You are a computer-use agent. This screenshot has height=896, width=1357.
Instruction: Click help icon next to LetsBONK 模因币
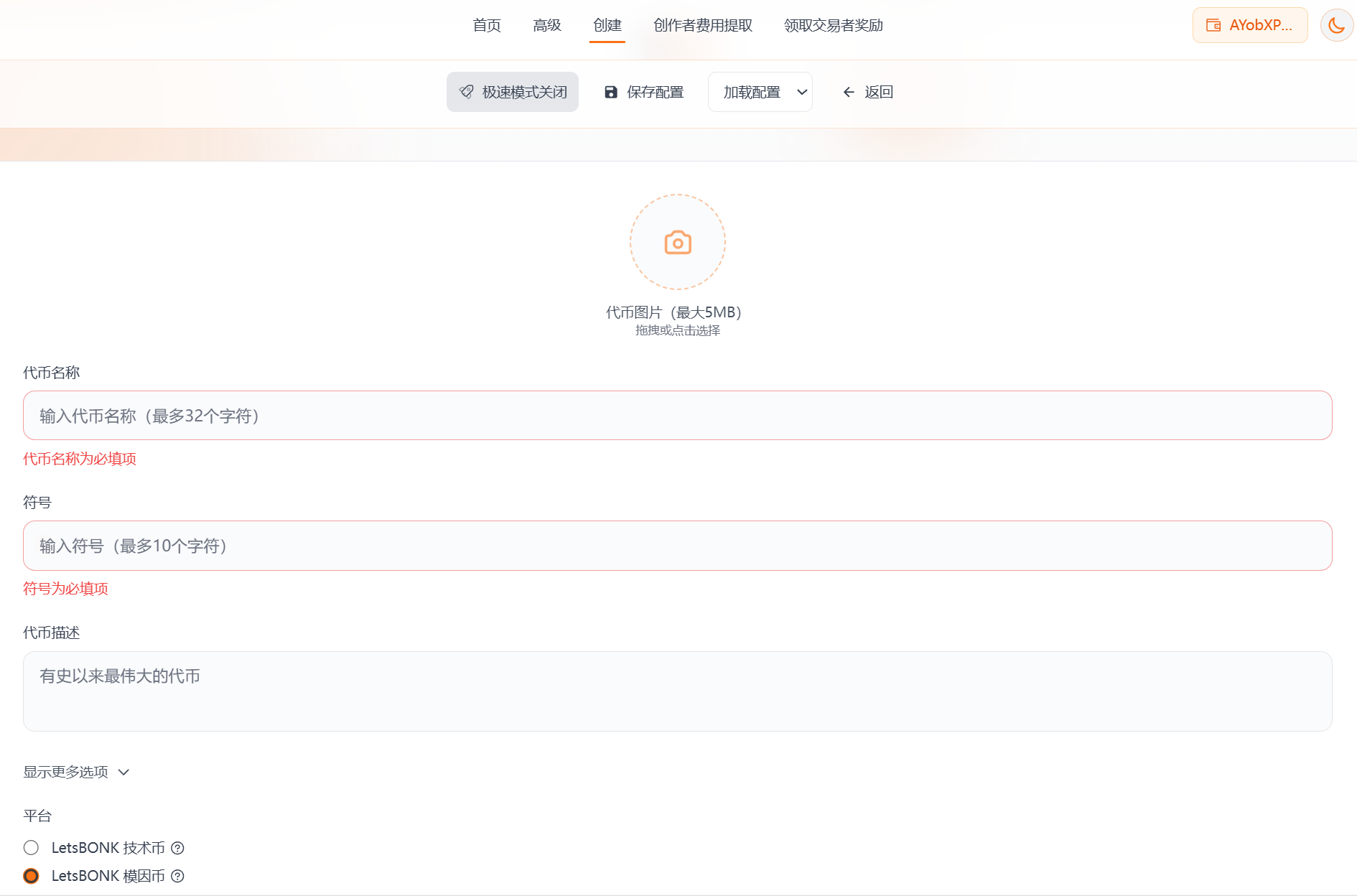[177, 876]
